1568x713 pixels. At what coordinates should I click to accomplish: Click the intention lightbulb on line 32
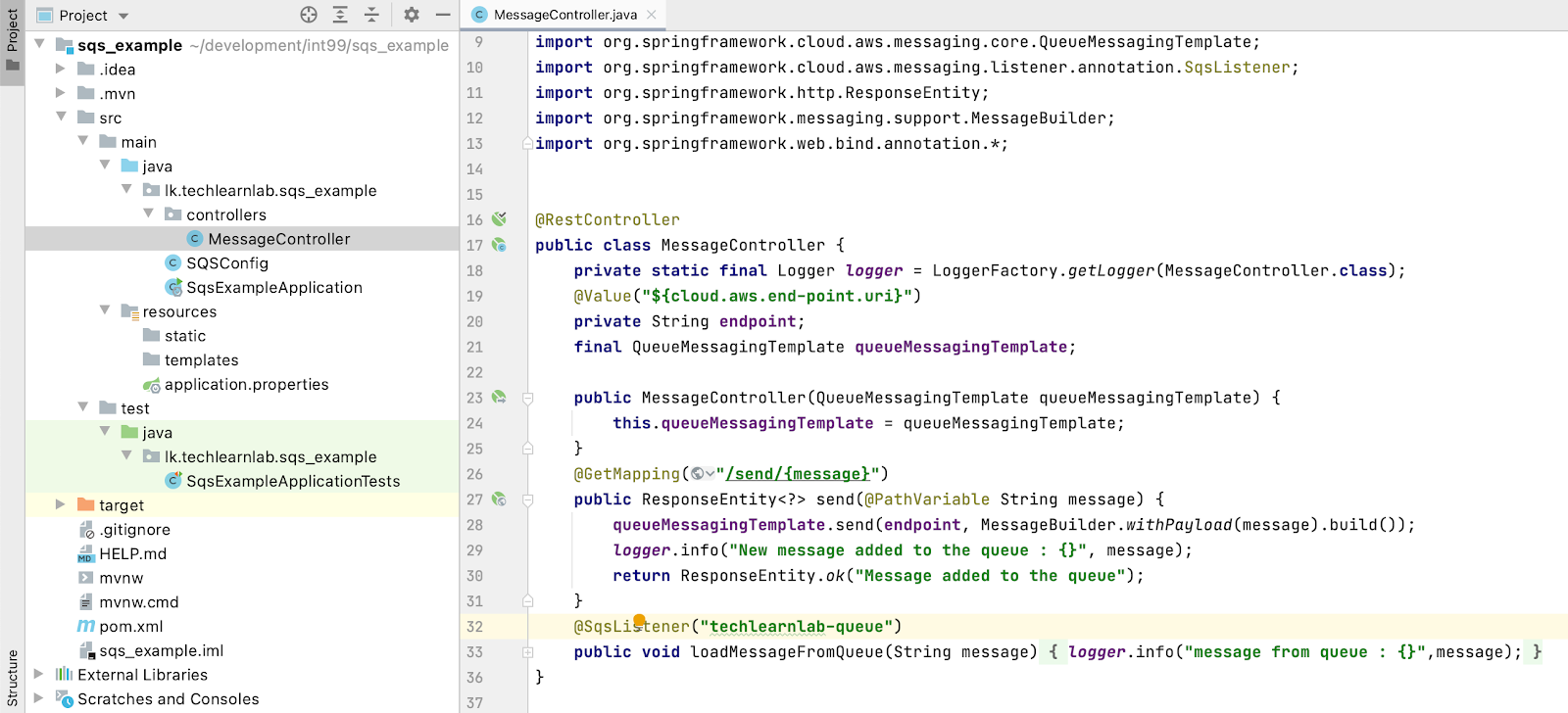639,620
